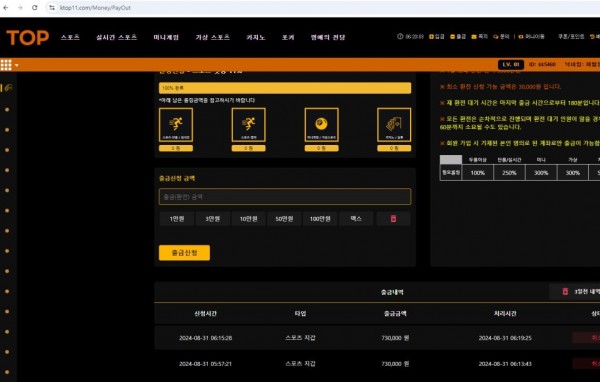600x382 pixels.
Task: Click the LV. 01 level badge
Action: [x=511, y=64]
